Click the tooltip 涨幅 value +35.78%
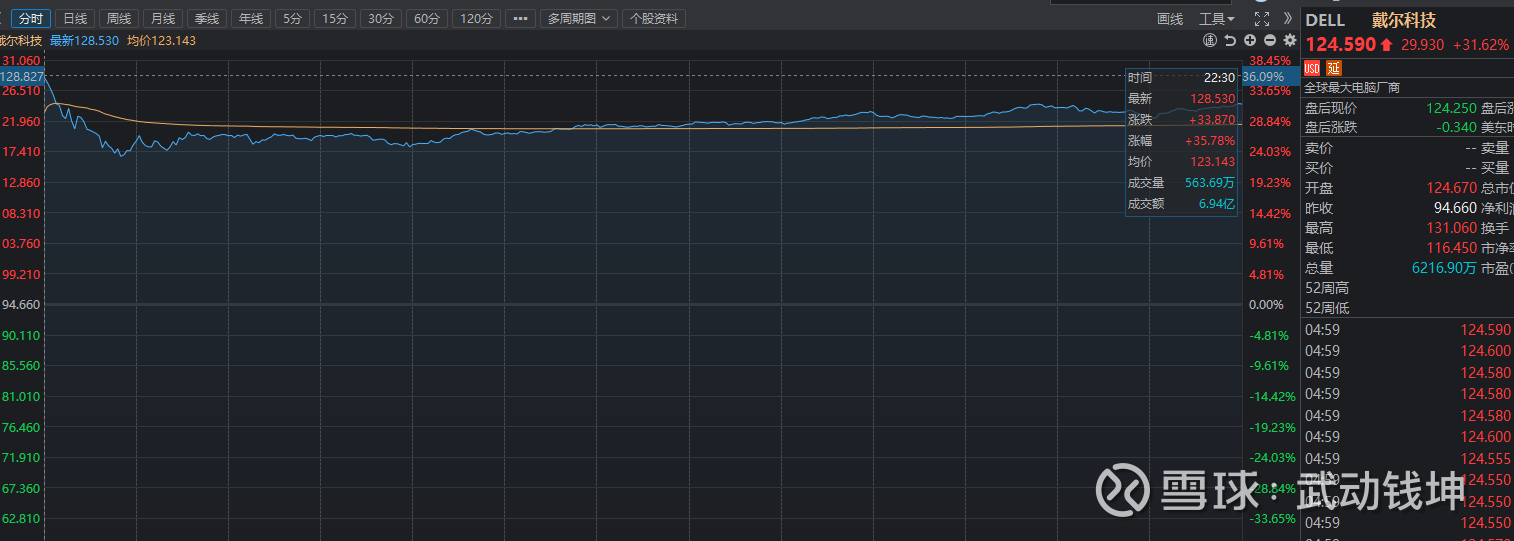 pos(1212,141)
